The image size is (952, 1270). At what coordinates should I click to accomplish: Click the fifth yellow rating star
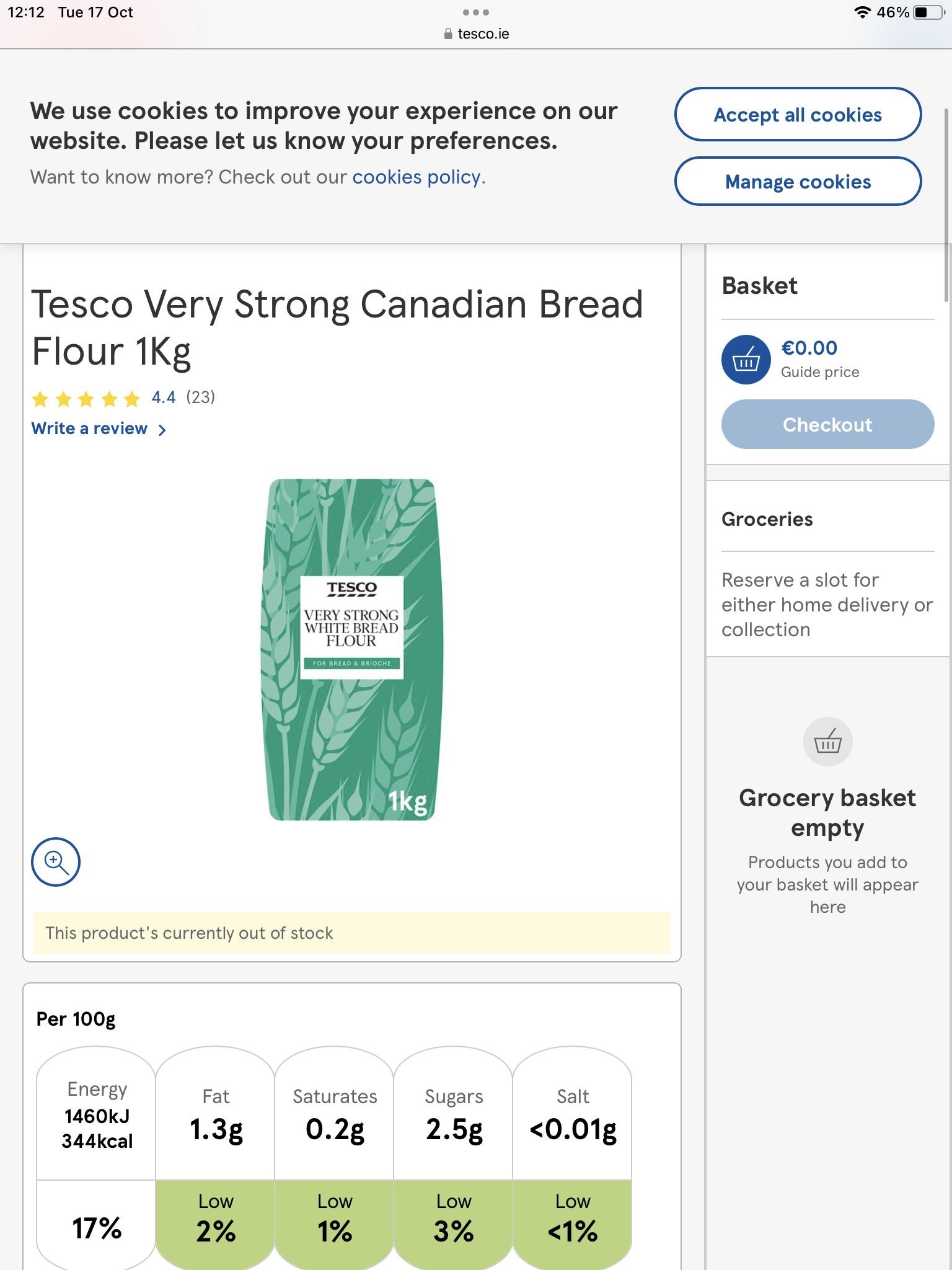pos(132,399)
